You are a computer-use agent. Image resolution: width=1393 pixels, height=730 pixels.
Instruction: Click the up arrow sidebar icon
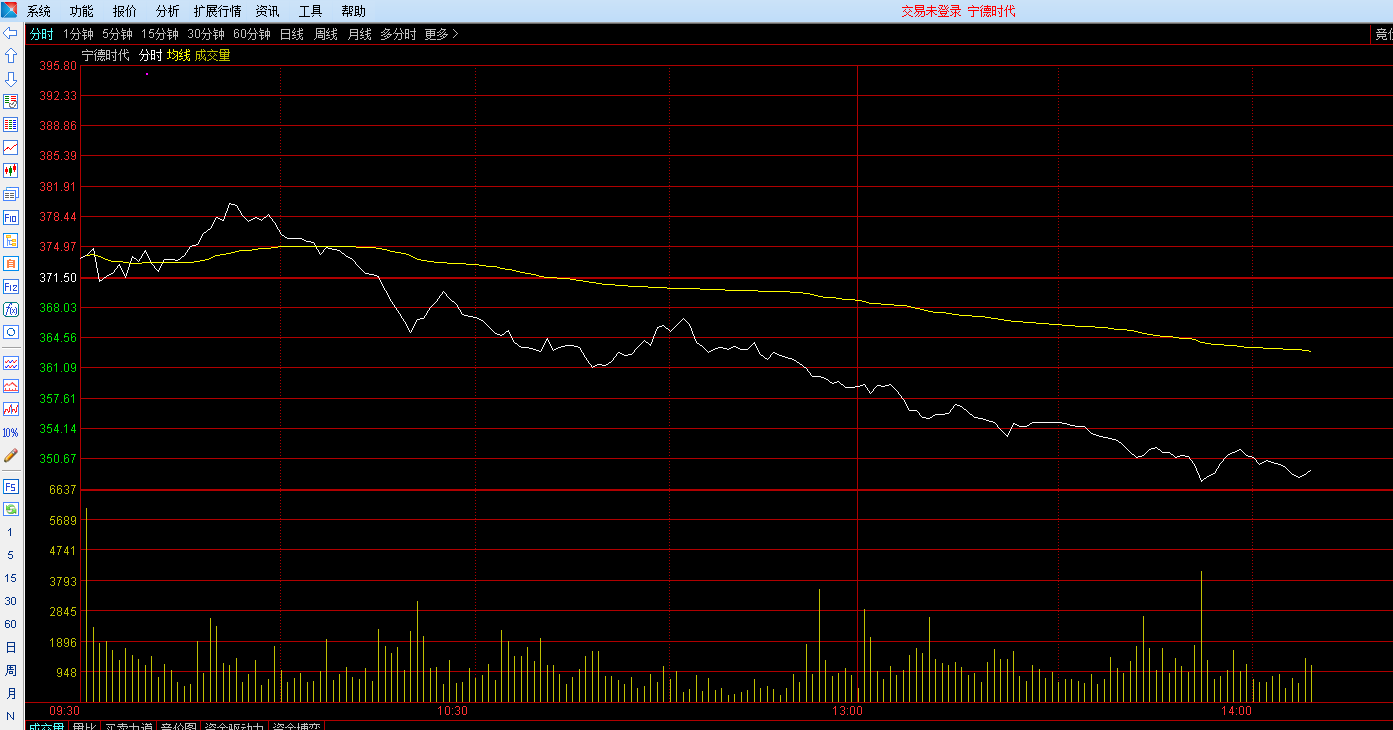pyautogui.click(x=11, y=56)
